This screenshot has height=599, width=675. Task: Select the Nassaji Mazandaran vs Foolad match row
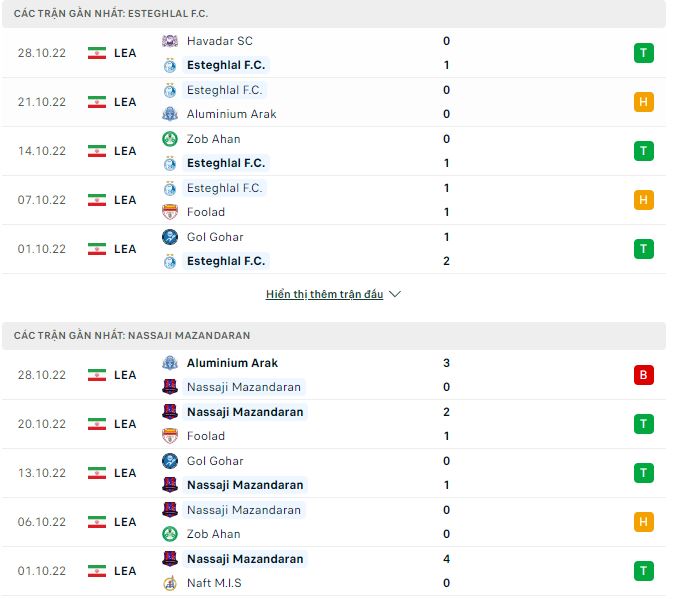(x=334, y=424)
